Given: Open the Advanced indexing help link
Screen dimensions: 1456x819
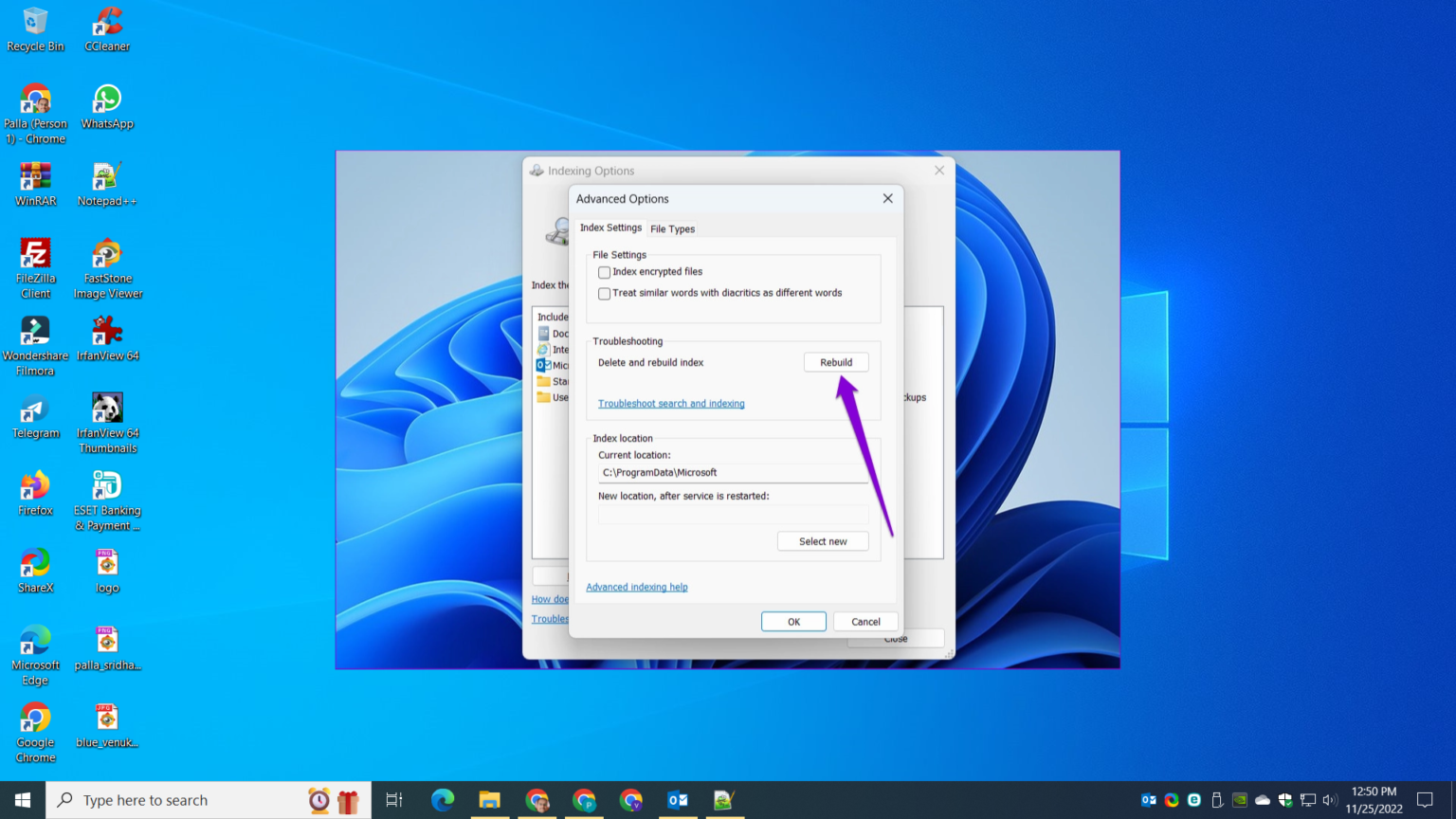Looking at the screenshot, I should pos(637,588).
